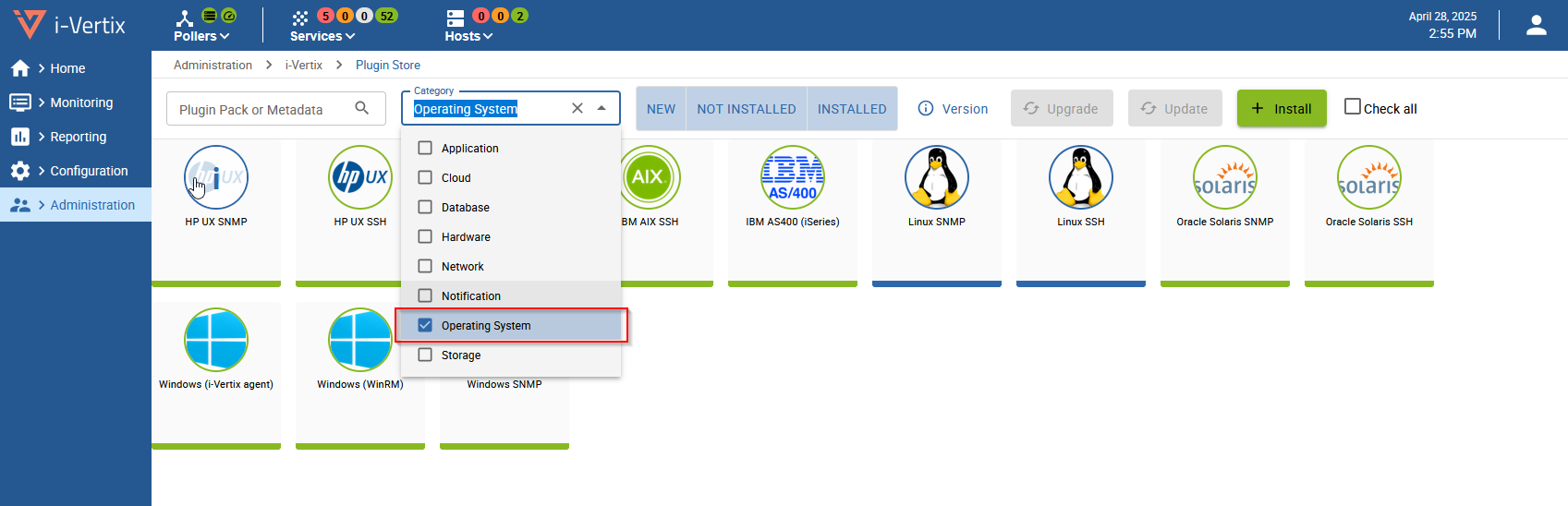Check the Notification category checkbox

pos(425,295)
